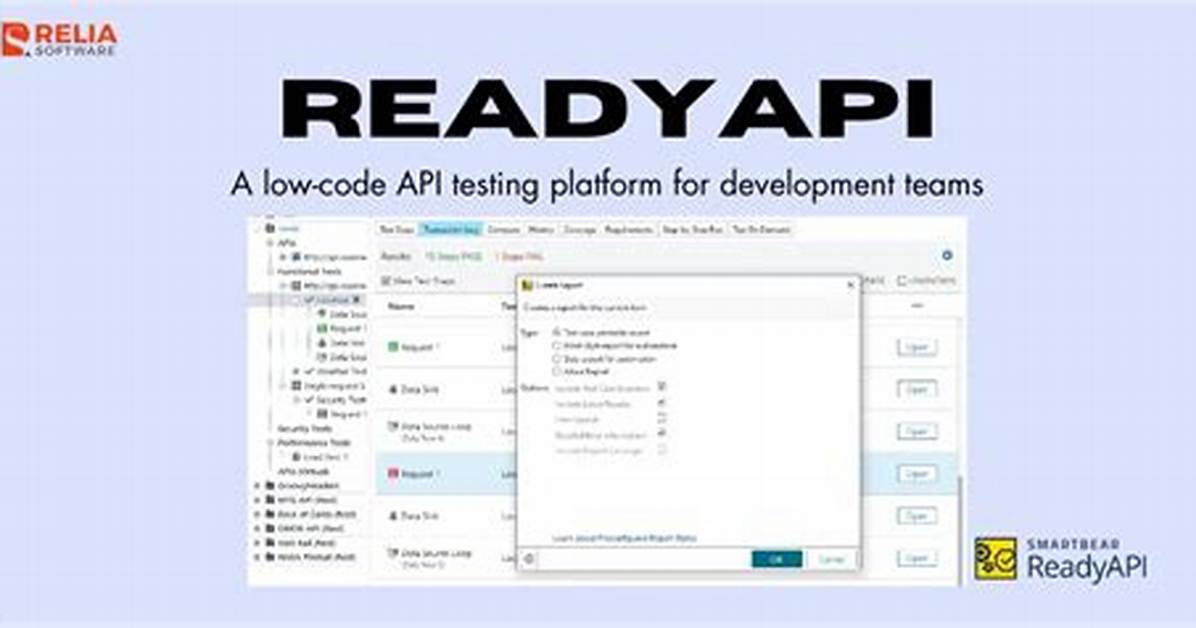Open the Coverage tab
This screenshot has width=1196, height=628.
(x=580, y=230)
